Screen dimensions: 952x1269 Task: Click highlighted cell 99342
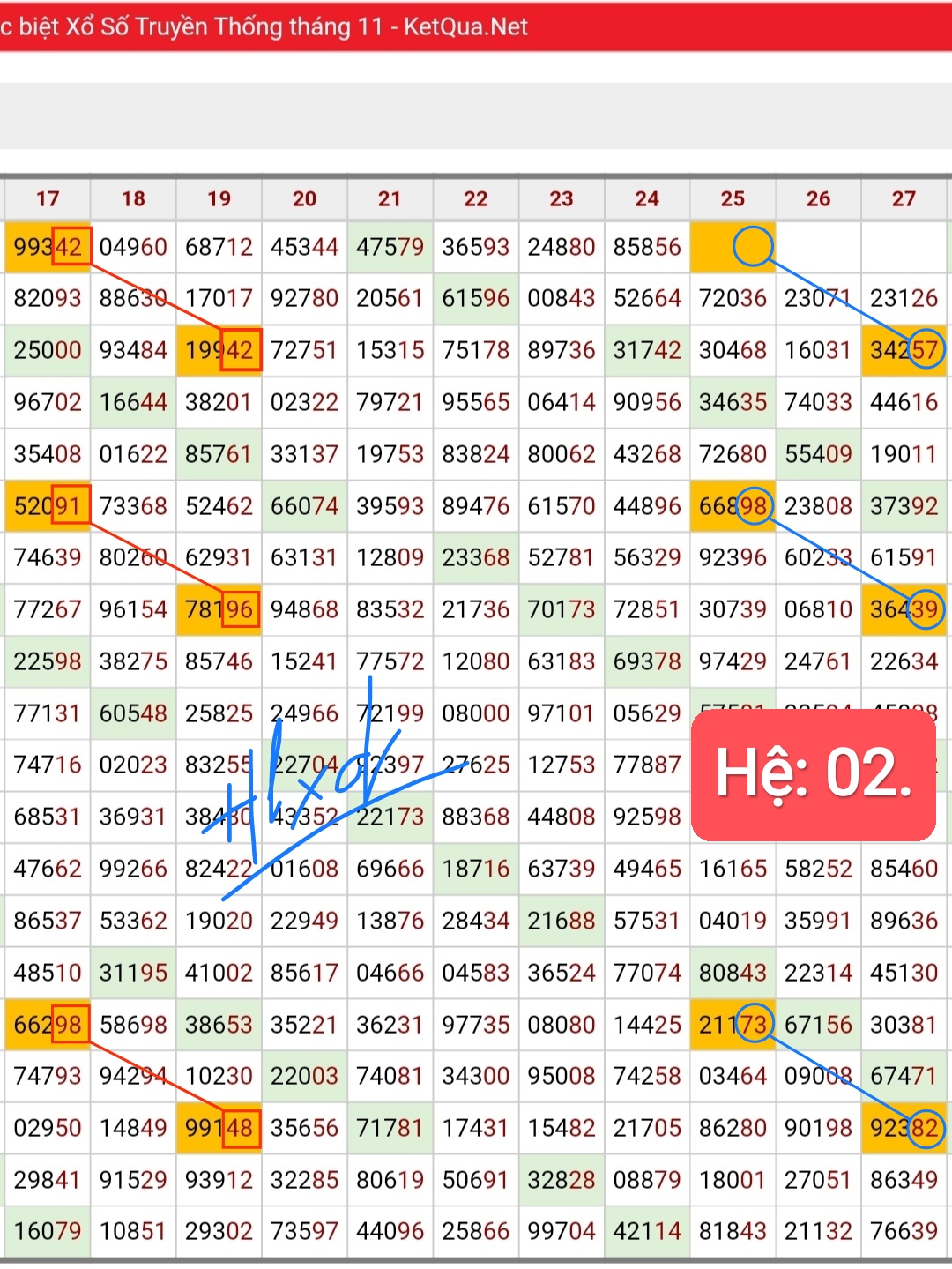point(48,247)
